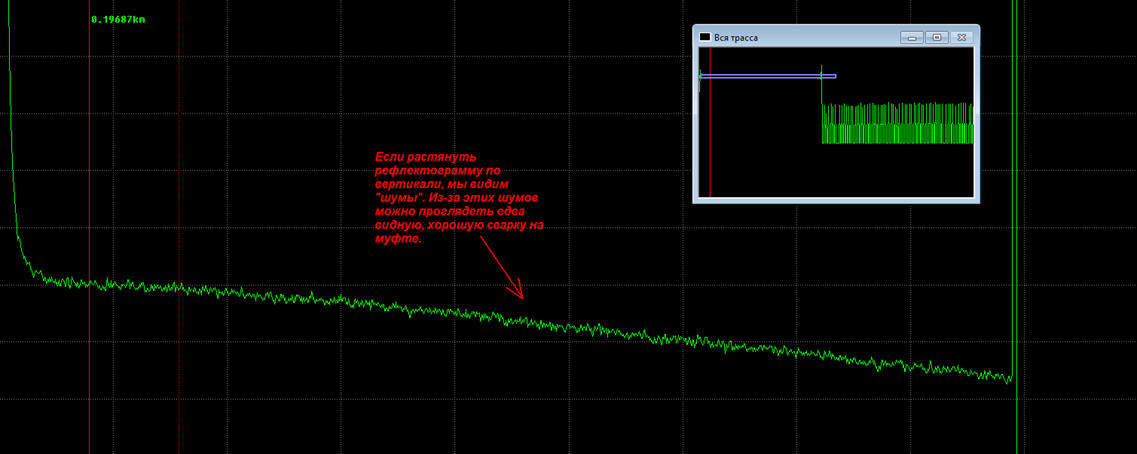The width and height of the screenshot is (1137, 454).
Task: Click the tip of the red arrow
Action: coord(522,297)
